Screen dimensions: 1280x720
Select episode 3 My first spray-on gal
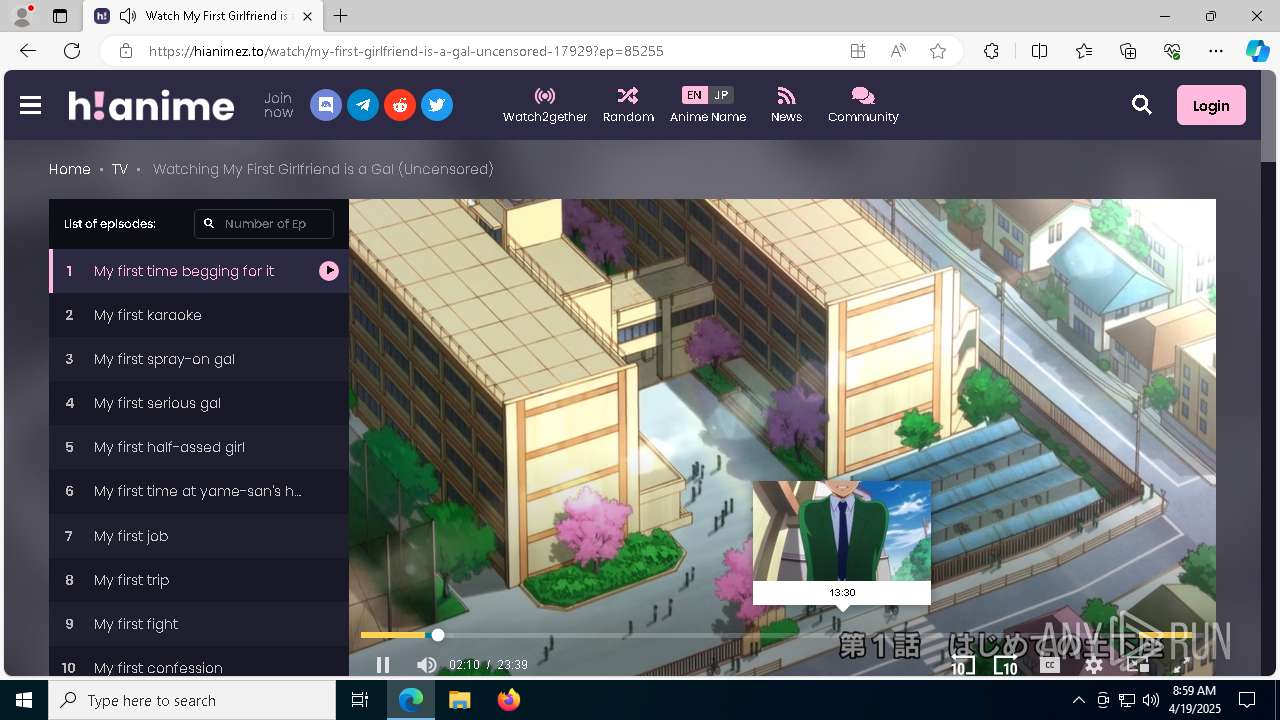pos(199,359)
